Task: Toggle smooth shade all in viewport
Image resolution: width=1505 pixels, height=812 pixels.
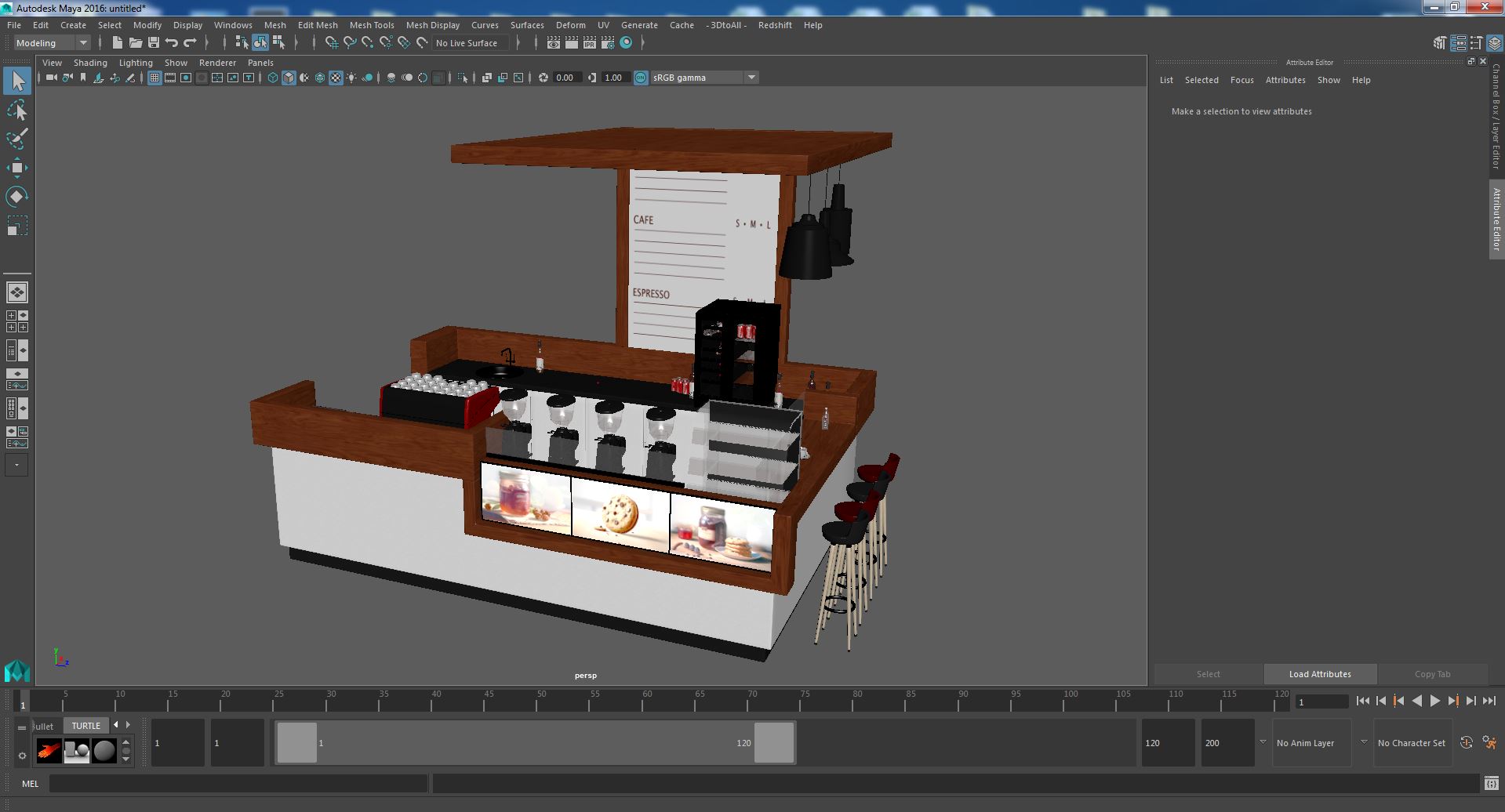Action: [x=289, y=78]
